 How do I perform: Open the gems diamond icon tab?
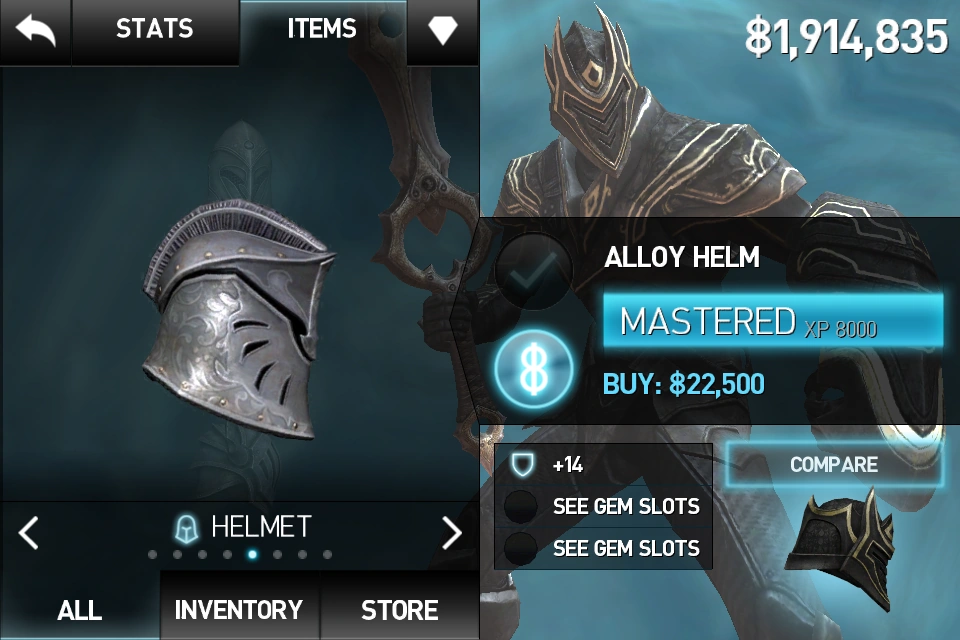[442, 30]
